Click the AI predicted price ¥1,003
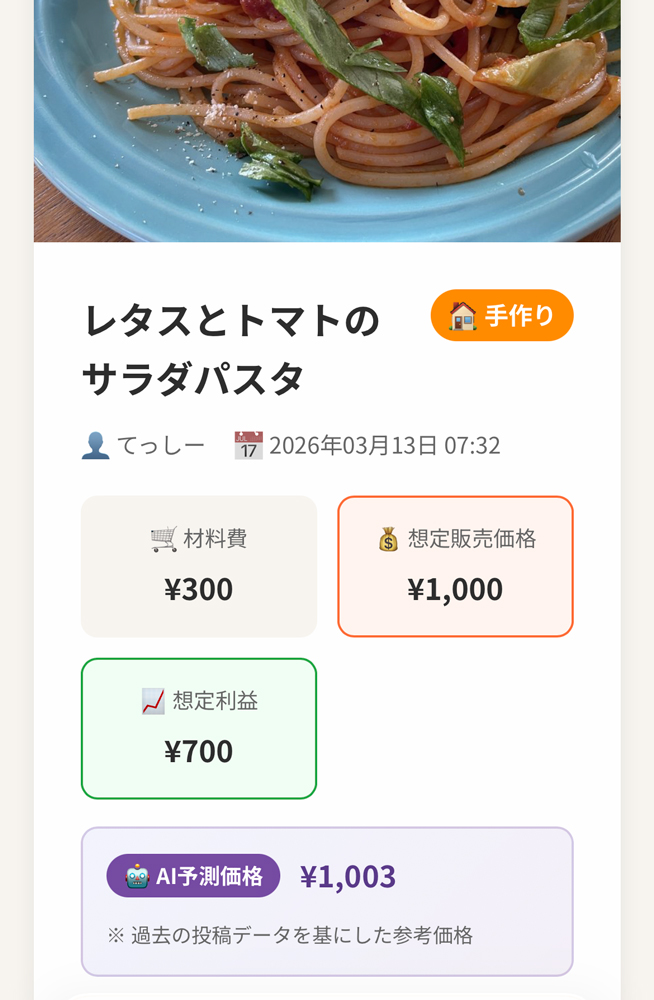This screenshot has height=1000, width=654. pyautogui.click(x=348, y=876)
